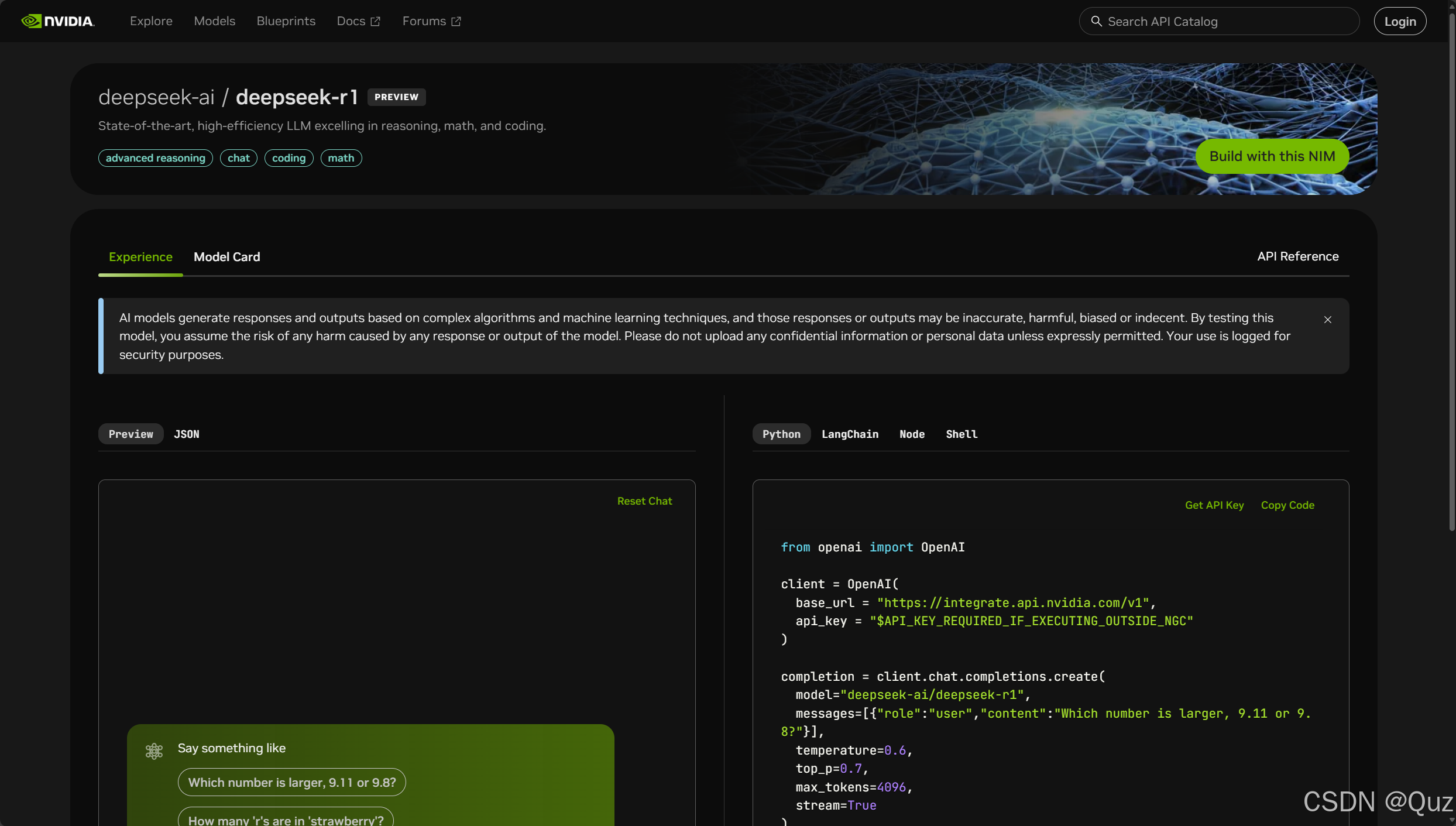Click Build with this NIM button
1456x826 pixels.
1272,156
